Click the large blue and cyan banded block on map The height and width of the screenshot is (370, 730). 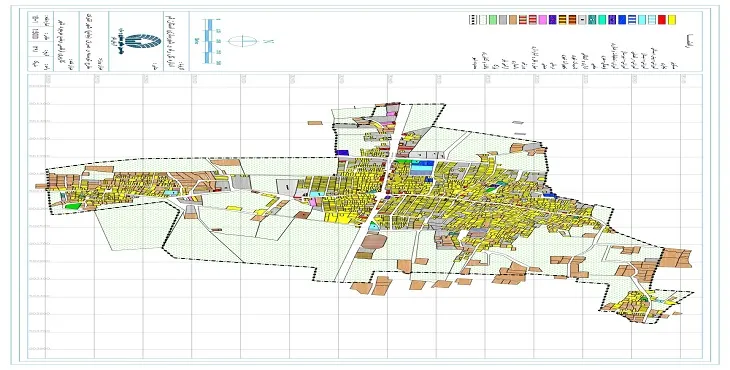click(422, 168)
